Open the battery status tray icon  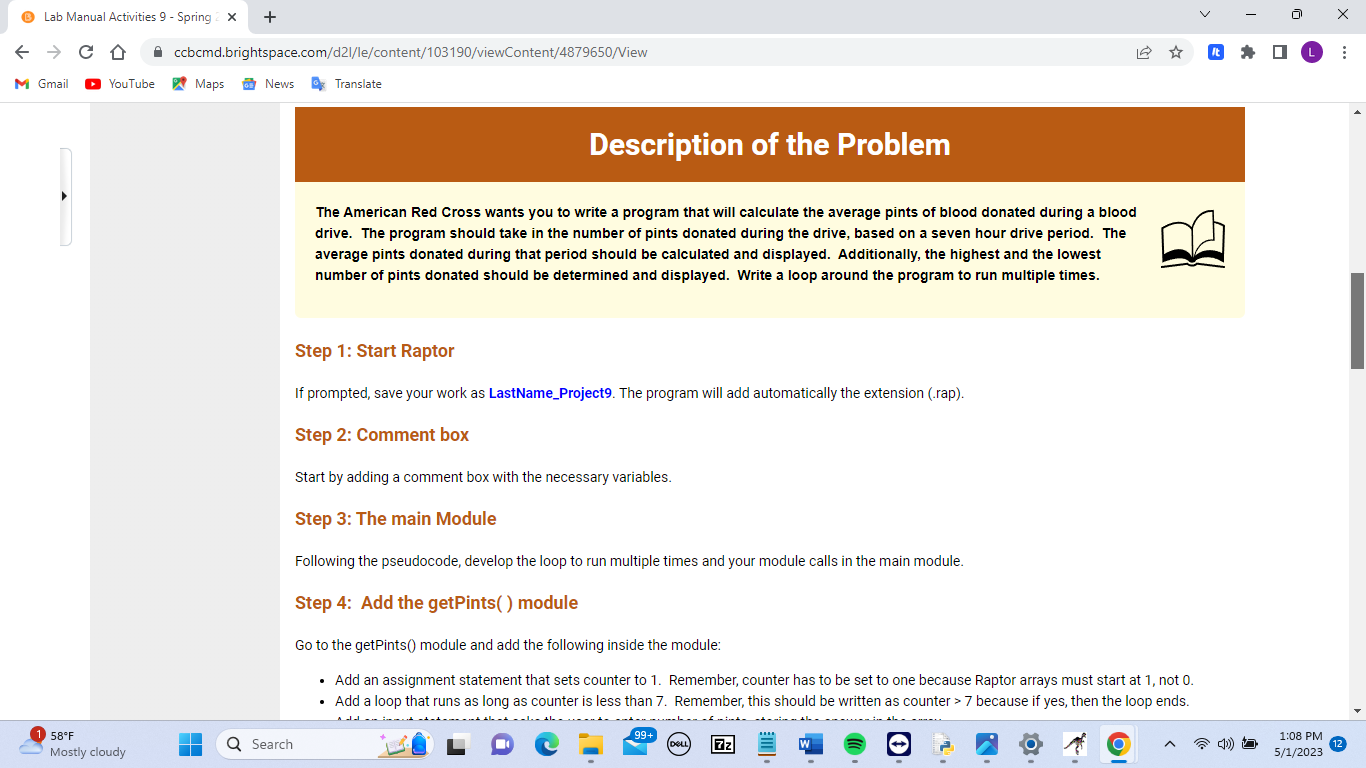(x=1249, y=744)
